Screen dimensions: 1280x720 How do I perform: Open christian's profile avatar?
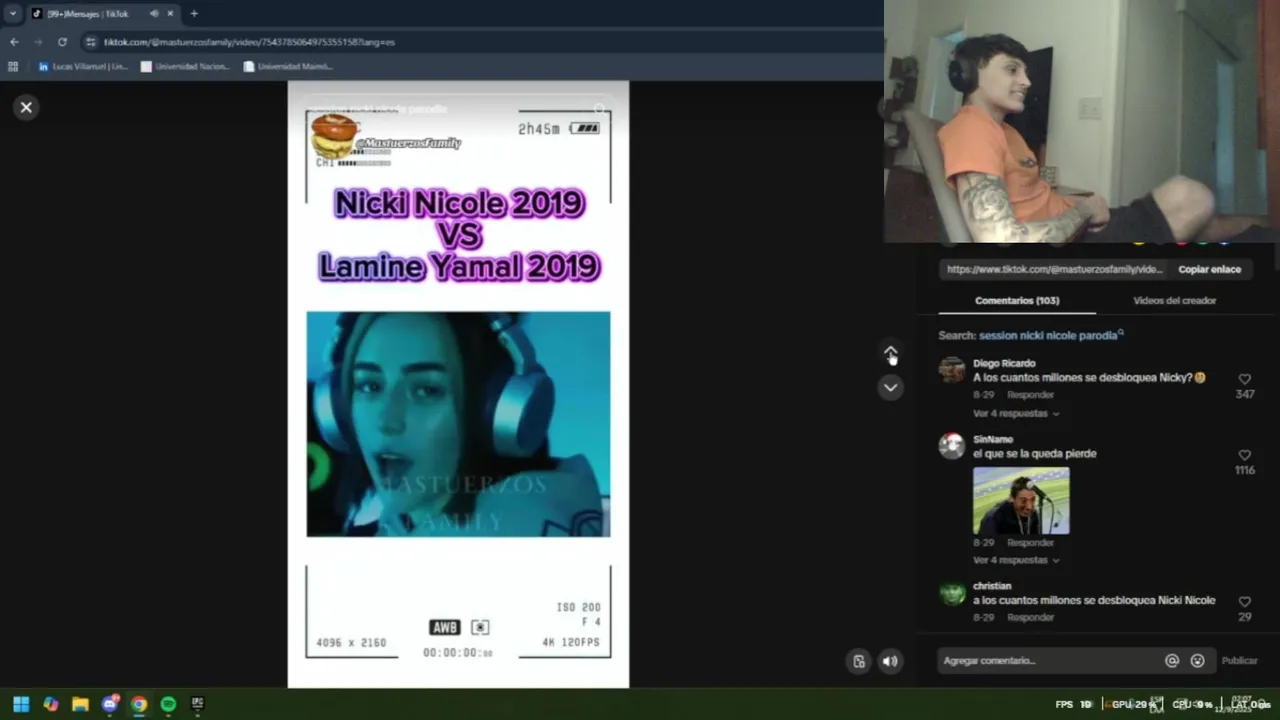[952, 593]
